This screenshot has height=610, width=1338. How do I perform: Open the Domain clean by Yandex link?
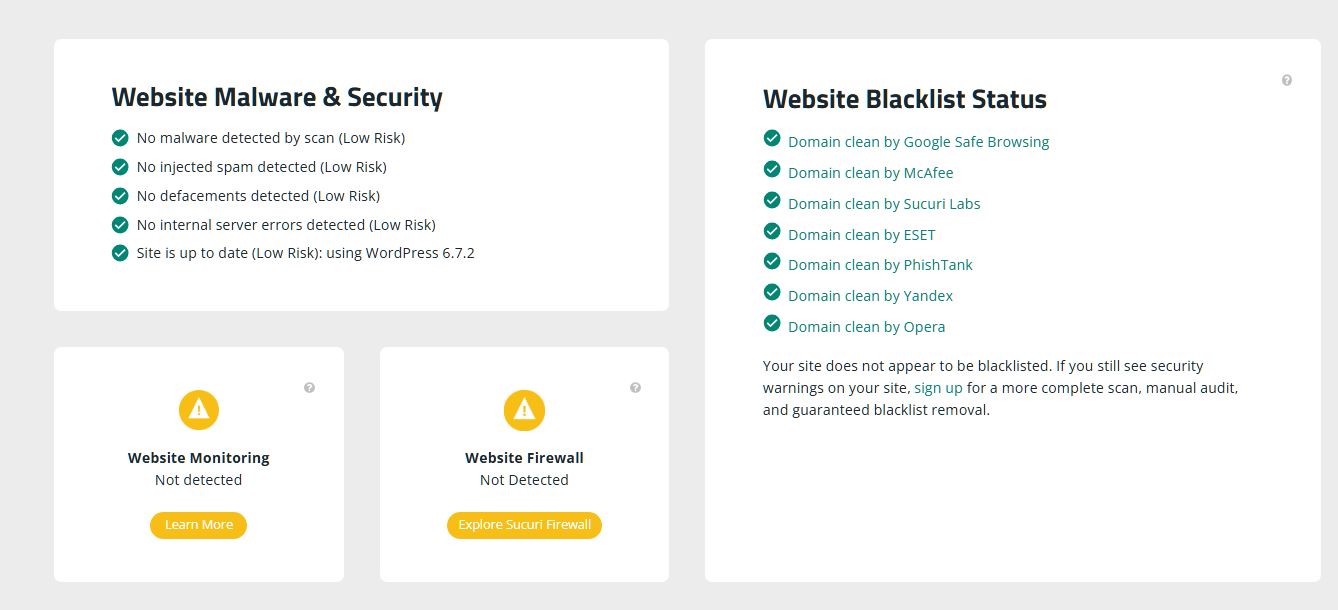pos(870,296)
